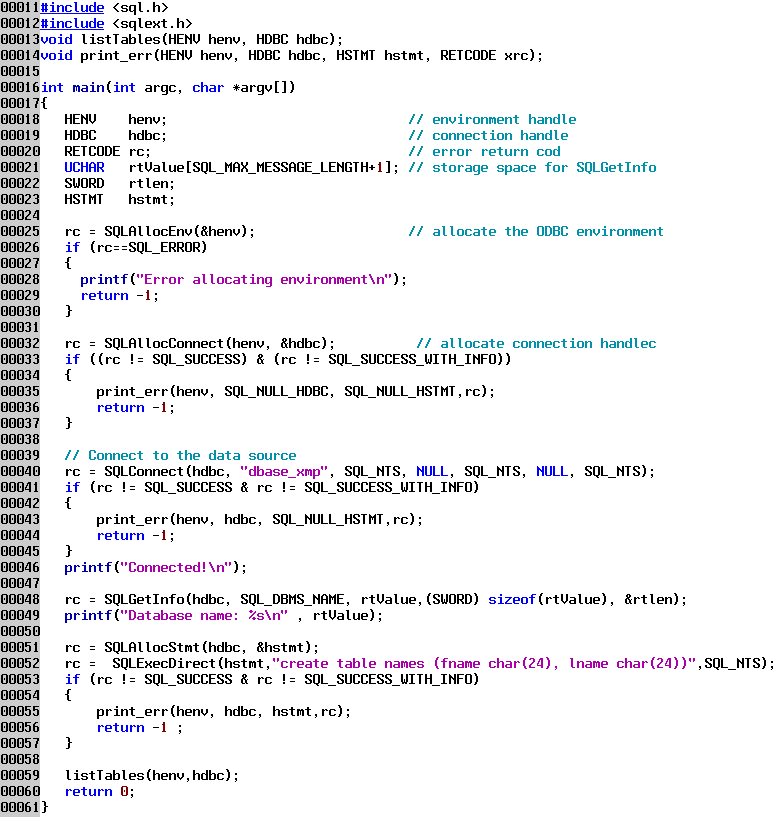Click the comment '// error return cod'

point(485,152)
